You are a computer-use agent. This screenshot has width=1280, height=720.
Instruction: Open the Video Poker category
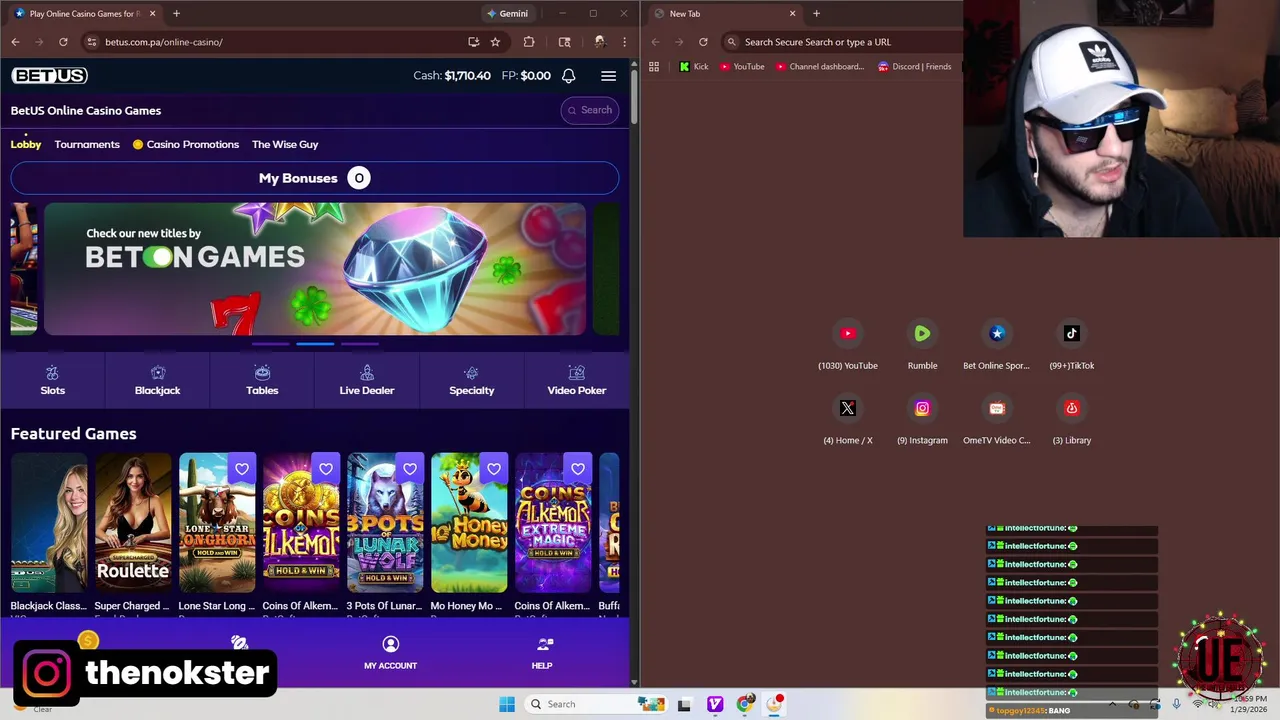click(577, 380)
